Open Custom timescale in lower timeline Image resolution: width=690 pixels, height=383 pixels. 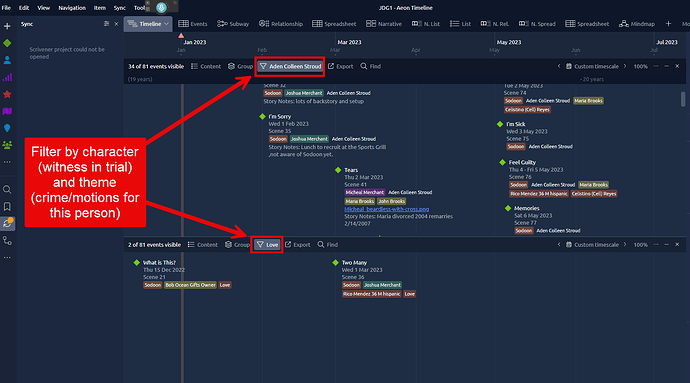pyautogui.click(x=592, y=245)
